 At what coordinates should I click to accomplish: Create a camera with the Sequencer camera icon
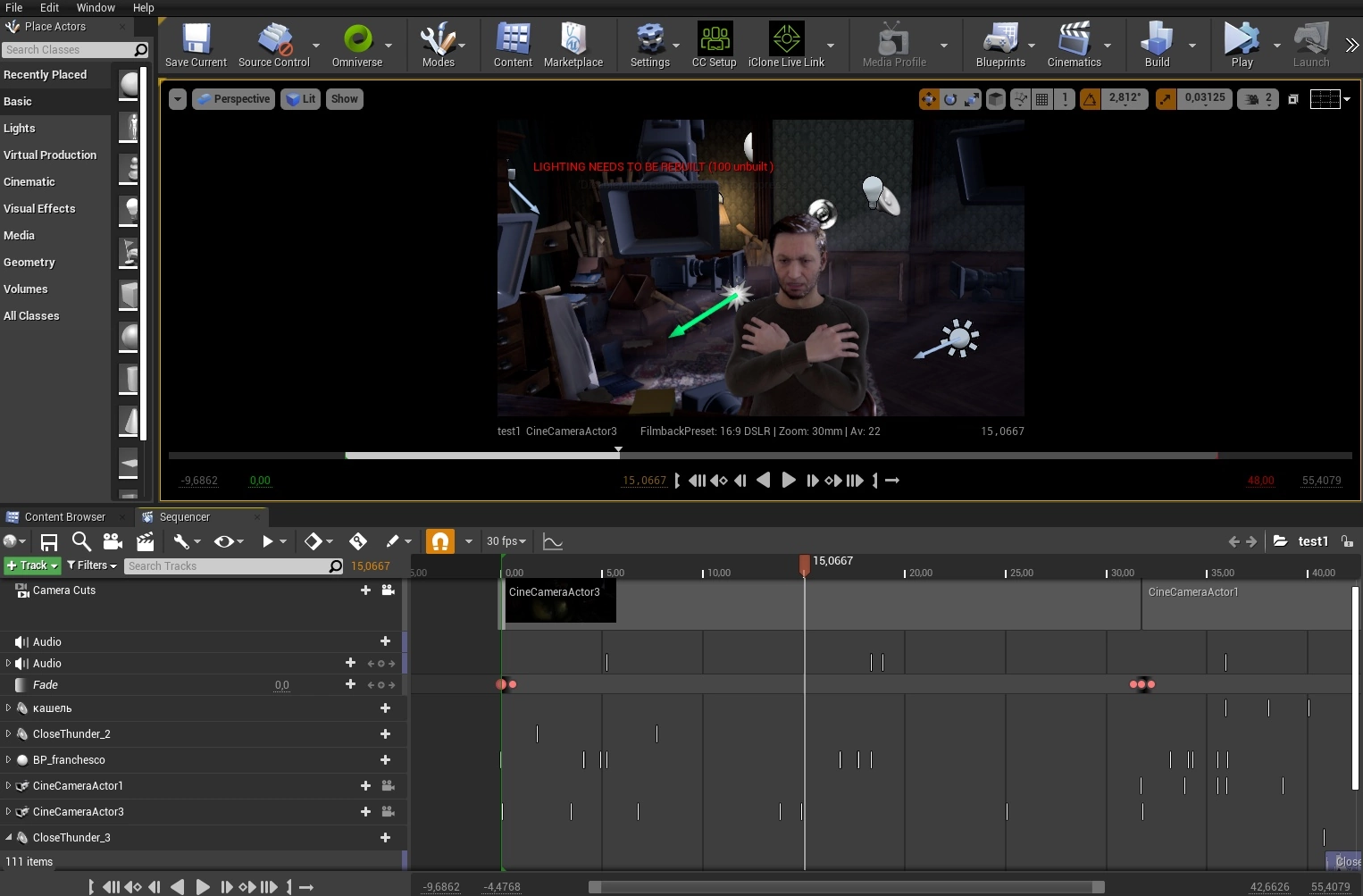tap(113, 541)
